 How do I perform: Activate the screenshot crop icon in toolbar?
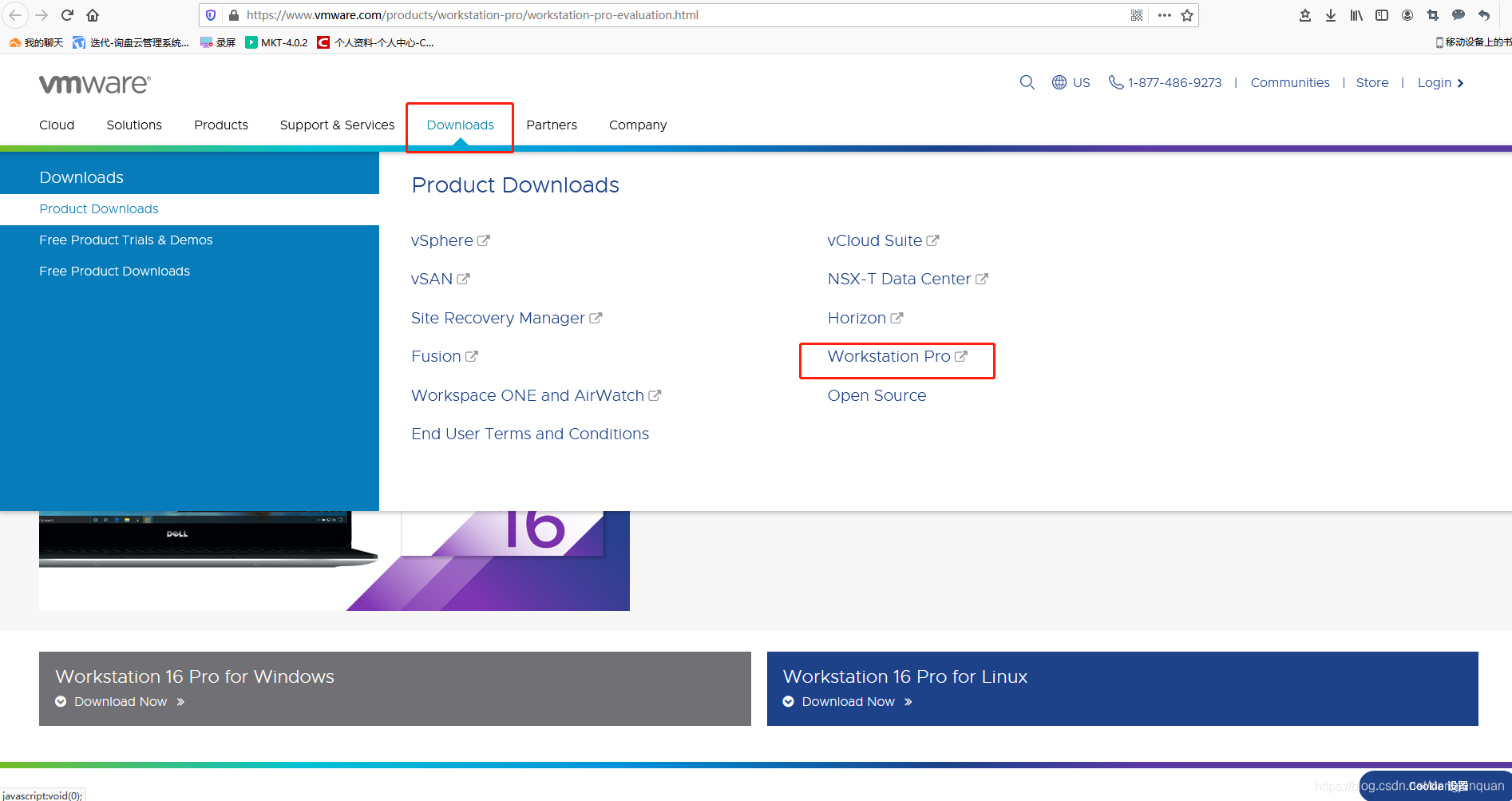coord(1433,15)
